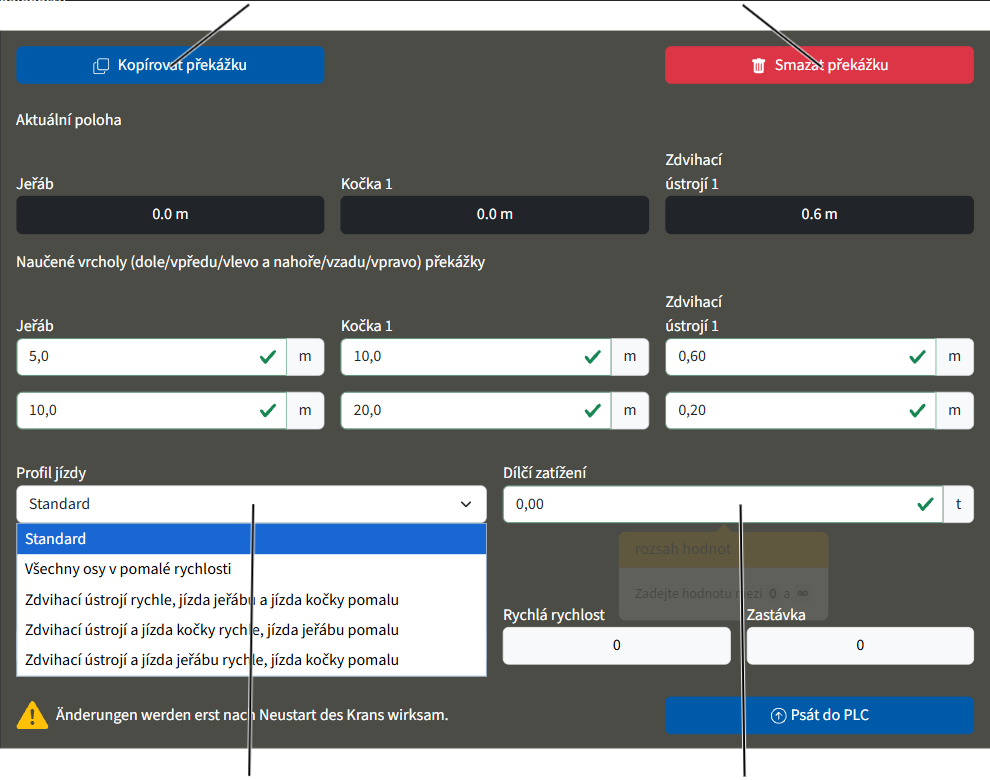990x780 pixels.
Task: Click the Zdvihací ústrojí 1 field 0,20
Action: coord(801,411)
